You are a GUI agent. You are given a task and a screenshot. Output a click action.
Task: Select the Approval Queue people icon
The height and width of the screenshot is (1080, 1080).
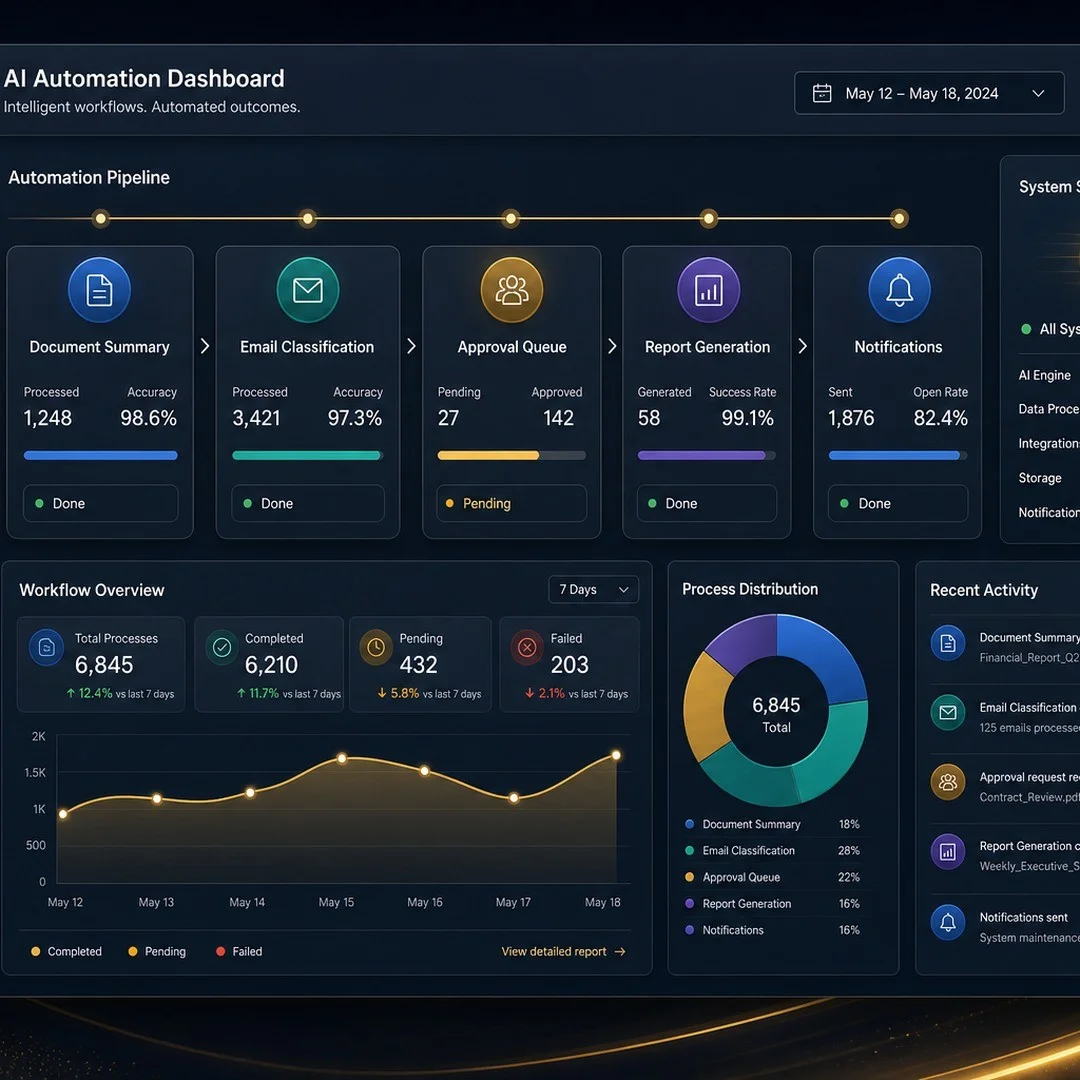[512, 290]
